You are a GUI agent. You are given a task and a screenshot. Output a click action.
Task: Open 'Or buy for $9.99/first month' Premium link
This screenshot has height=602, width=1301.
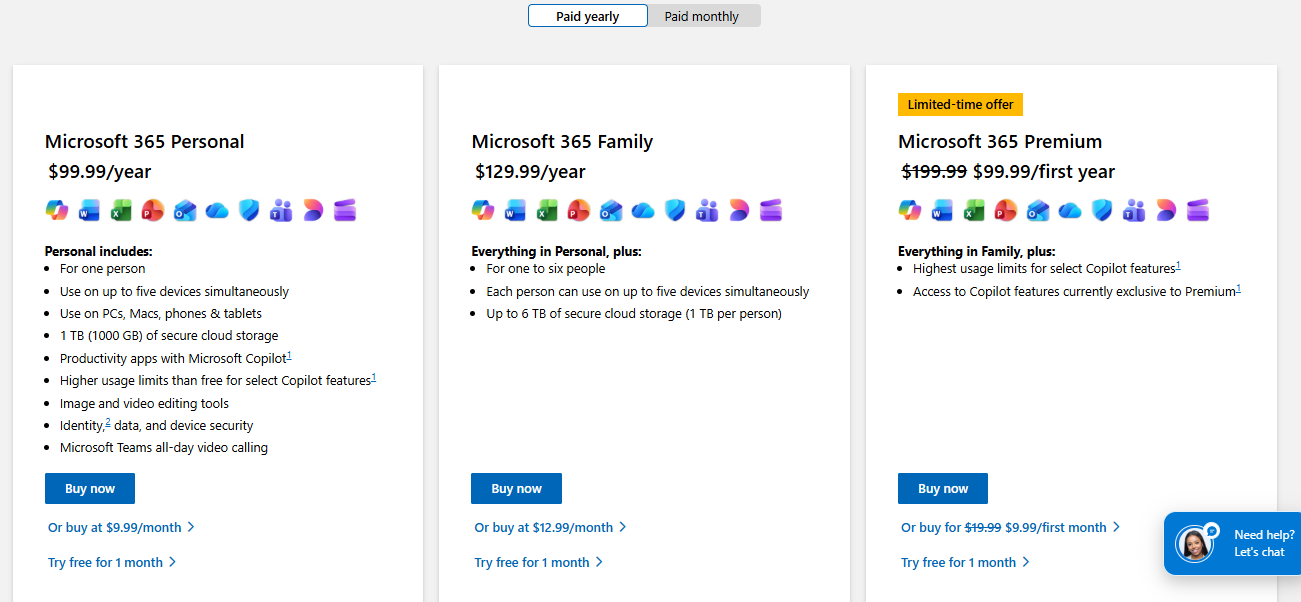click(x=1010, y=527)
